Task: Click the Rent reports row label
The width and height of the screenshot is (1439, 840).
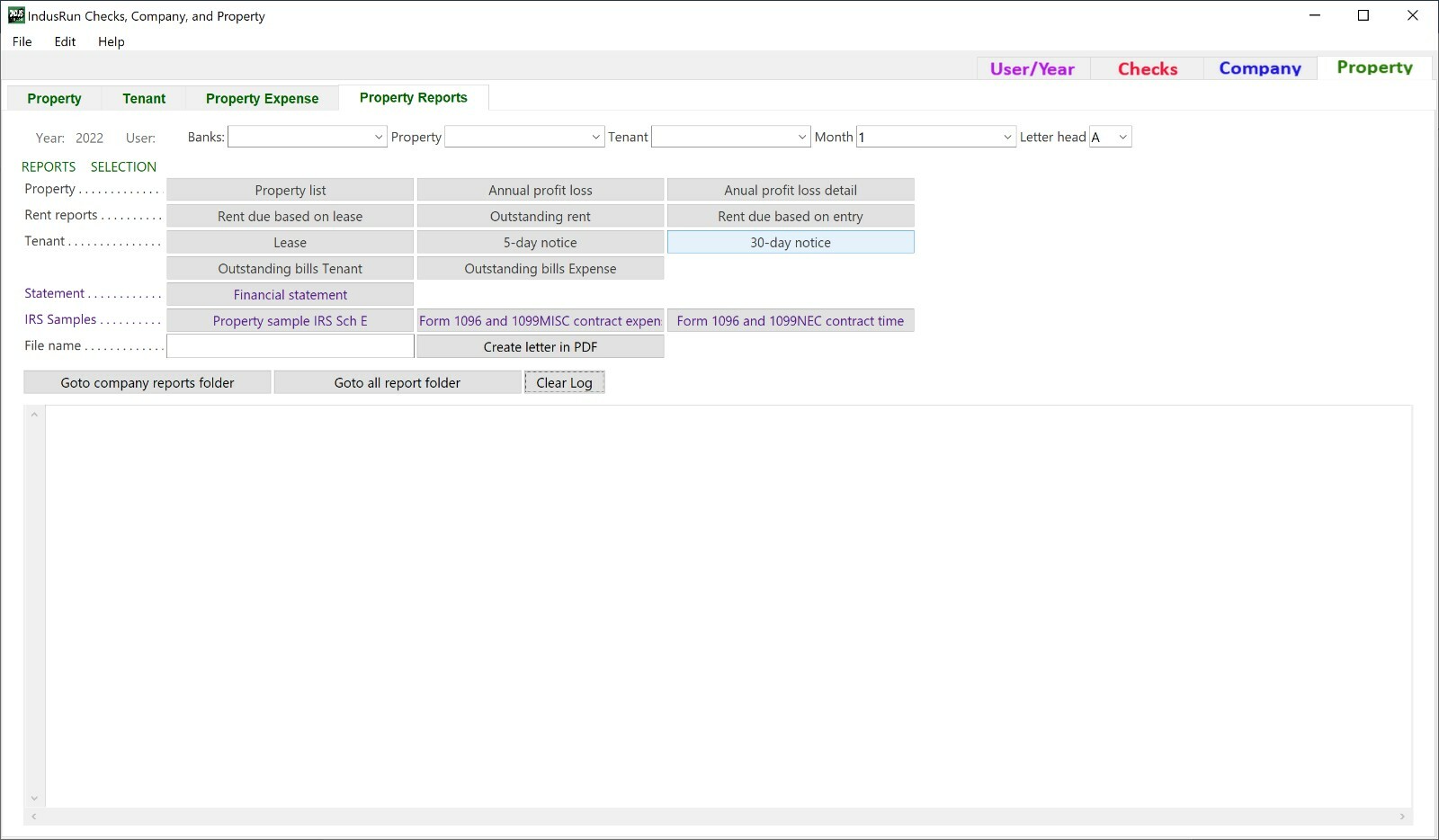Action: [x=61, y=215]
